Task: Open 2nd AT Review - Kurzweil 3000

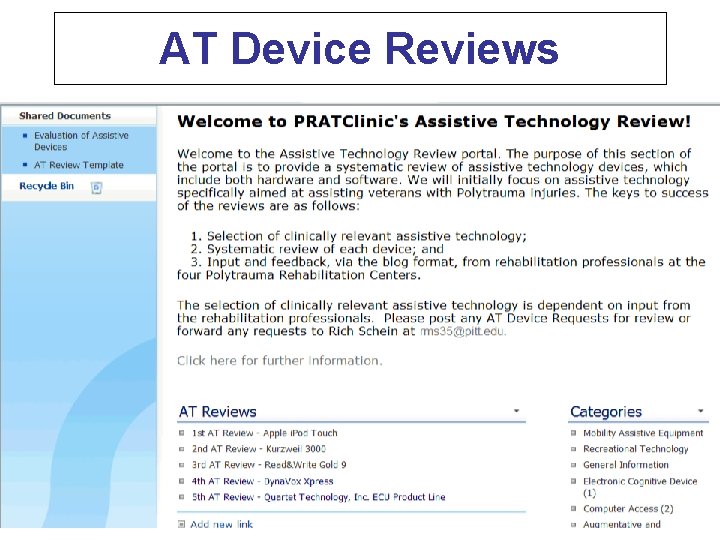Action: [259, 449]
